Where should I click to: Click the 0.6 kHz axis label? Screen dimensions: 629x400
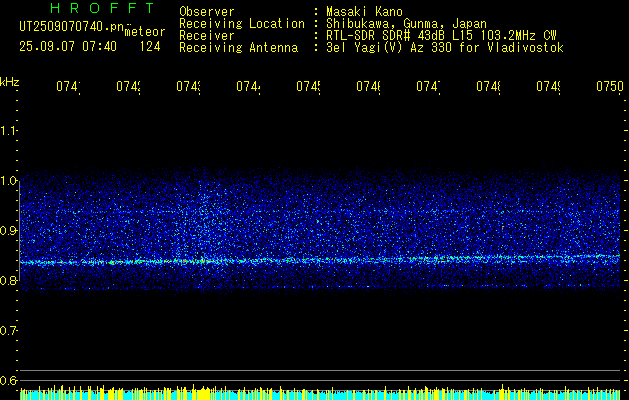[8, 380]
